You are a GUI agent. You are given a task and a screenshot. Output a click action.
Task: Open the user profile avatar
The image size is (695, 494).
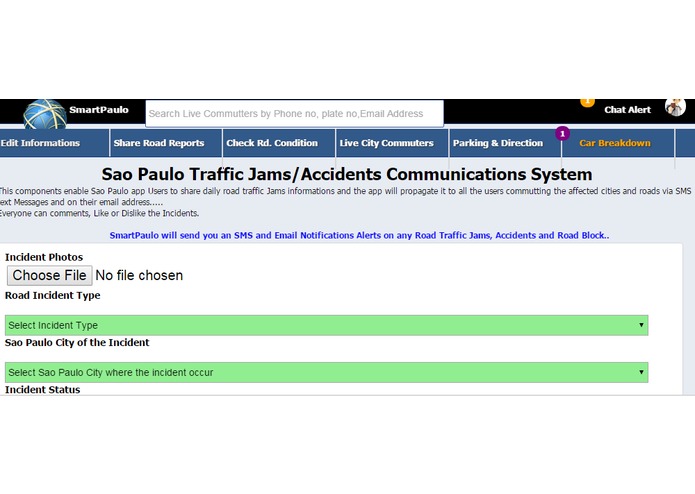point(675,107)
